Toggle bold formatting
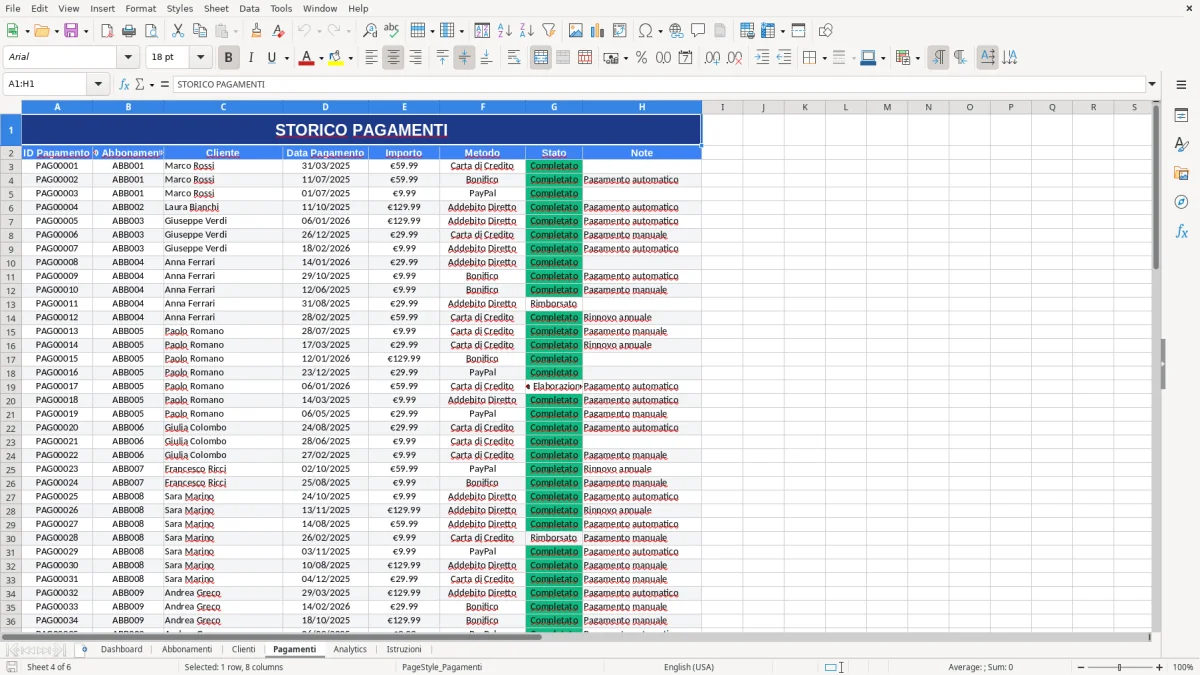This screenshot has width=1200, height=675. point(228,57)
